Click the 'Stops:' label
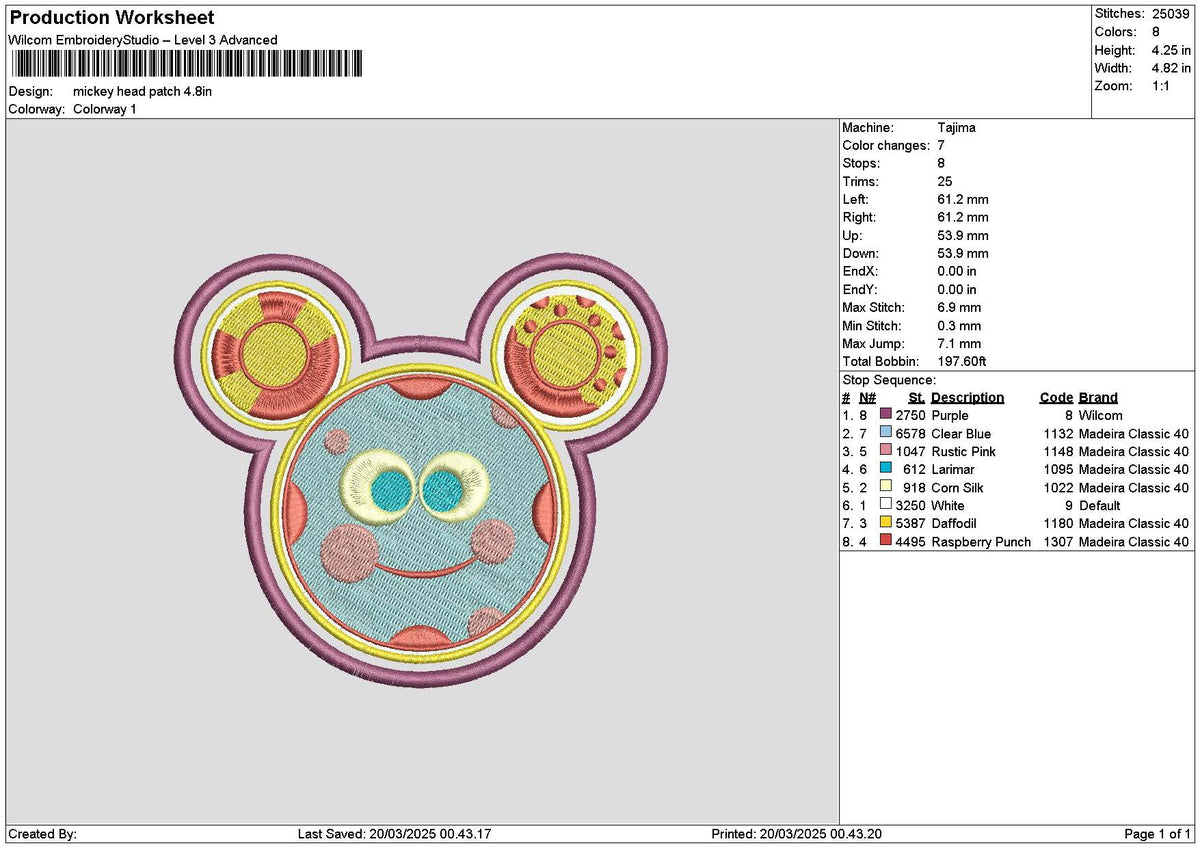Screen dimensions: 1200x848 pyautogui.click(x=862, y=163)
